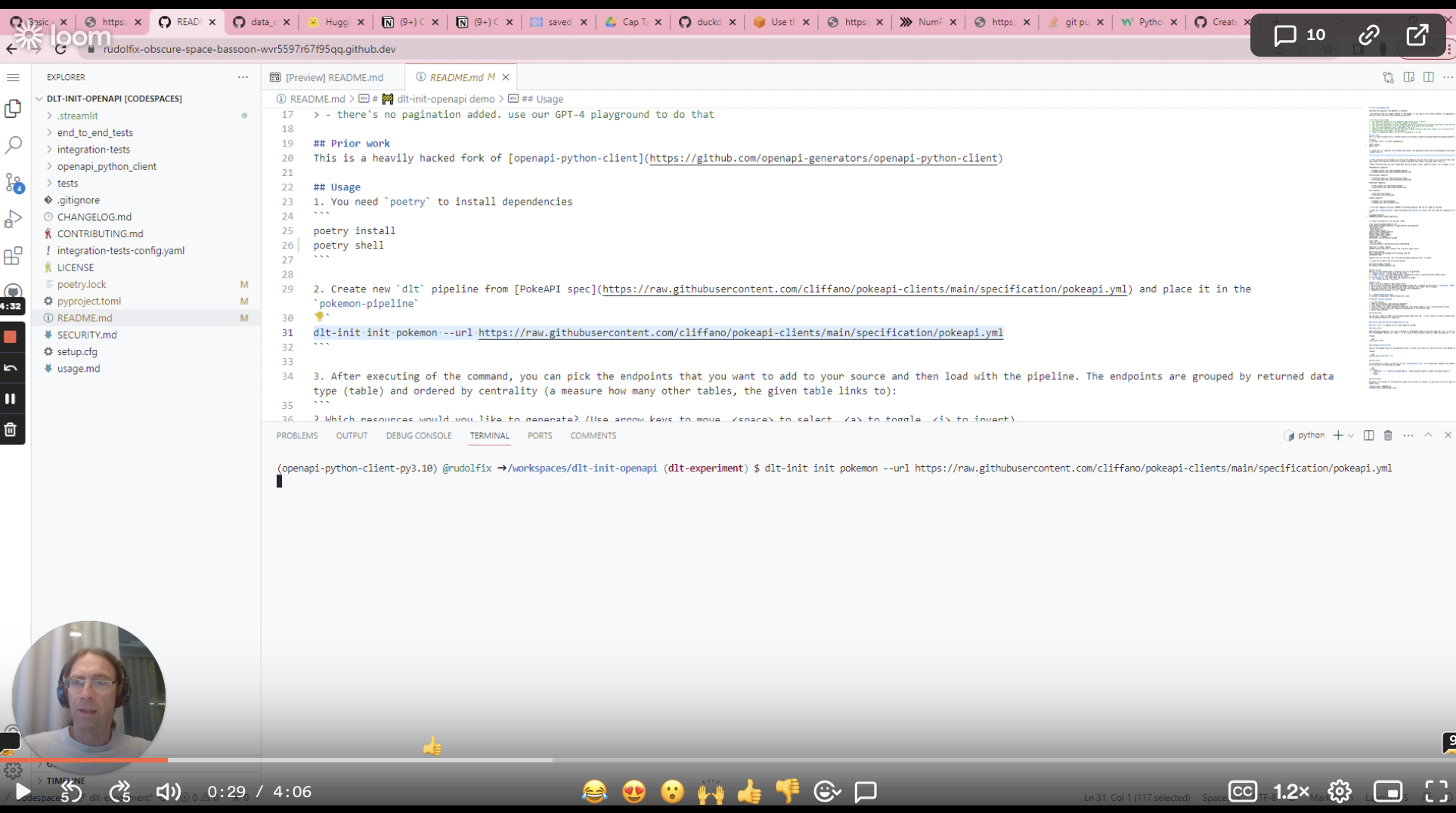Viewport: 1456px width, 813px height.
Task: React with raised hands emoji
Action: coord(711,791)
